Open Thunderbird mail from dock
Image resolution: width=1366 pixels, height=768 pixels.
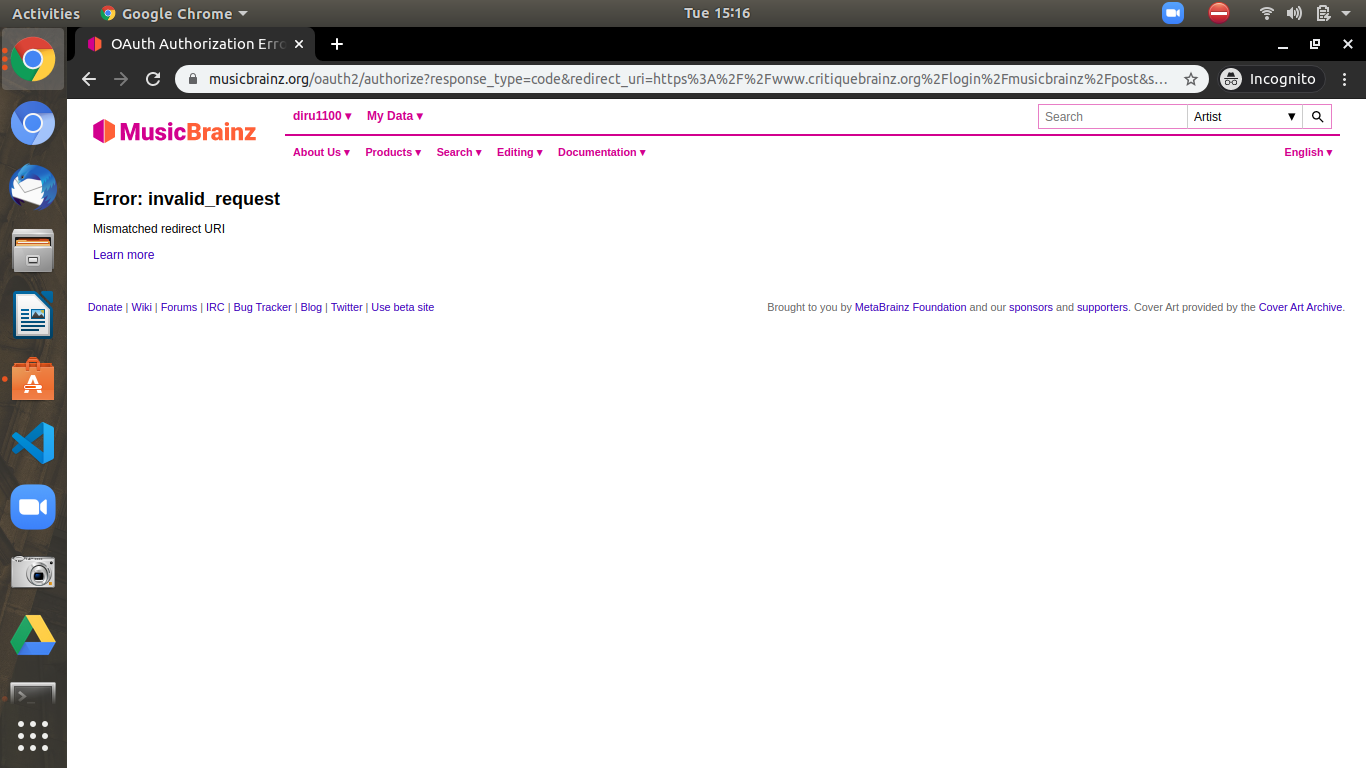point(33,187)
